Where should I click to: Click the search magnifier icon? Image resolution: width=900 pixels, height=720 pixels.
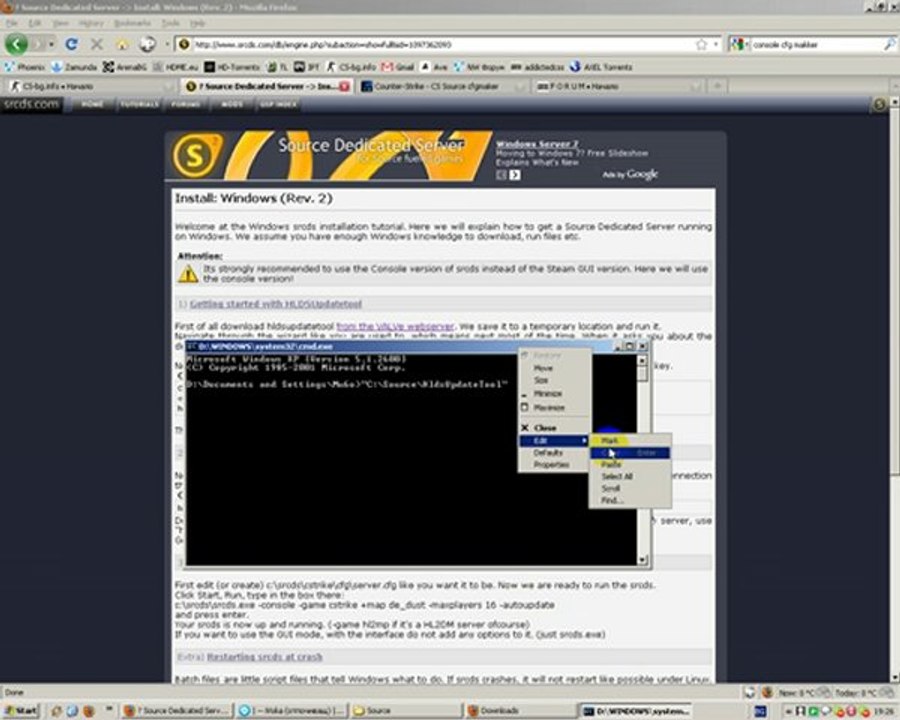click(889, 44)
